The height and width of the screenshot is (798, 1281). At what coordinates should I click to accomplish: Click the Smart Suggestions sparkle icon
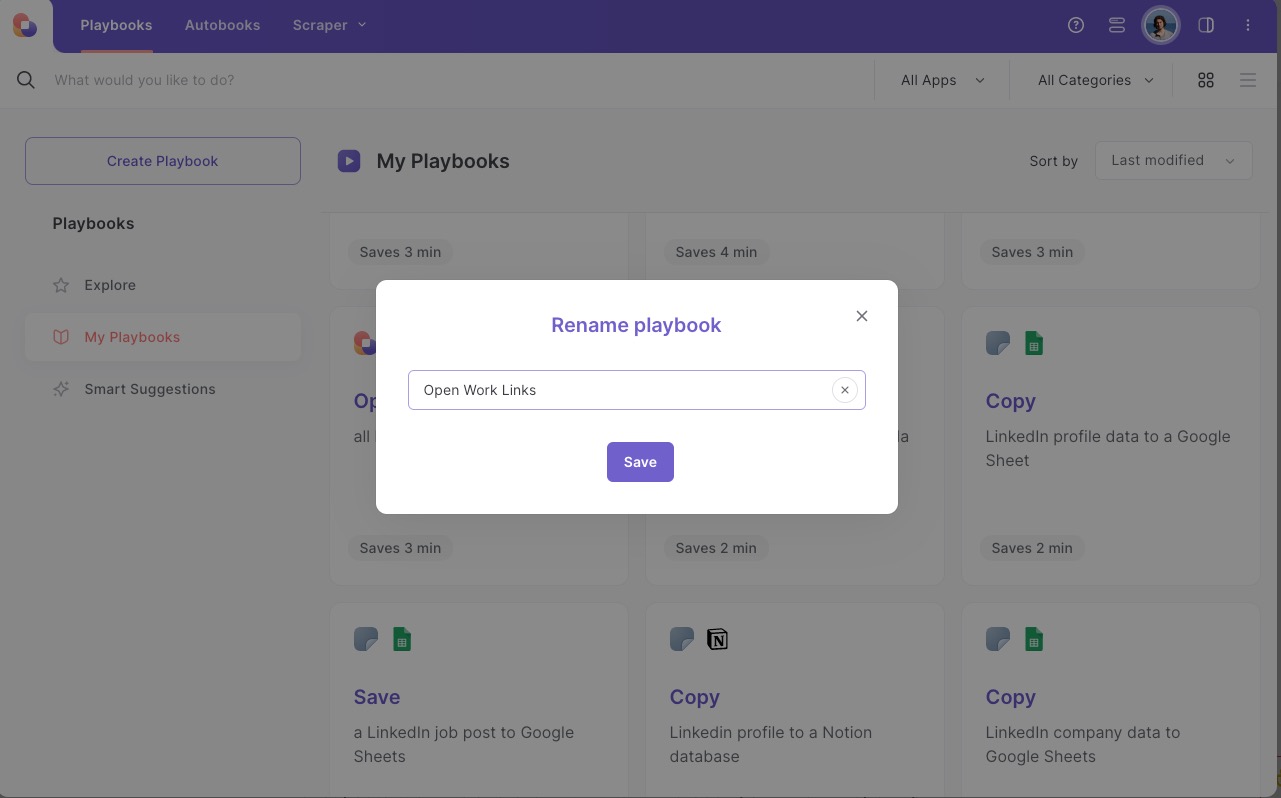tap(61, 389)
